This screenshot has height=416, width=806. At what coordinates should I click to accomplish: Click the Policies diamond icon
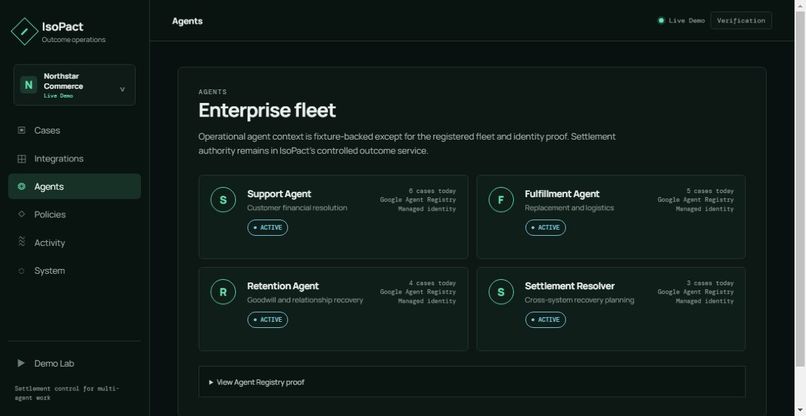(22, 214)
